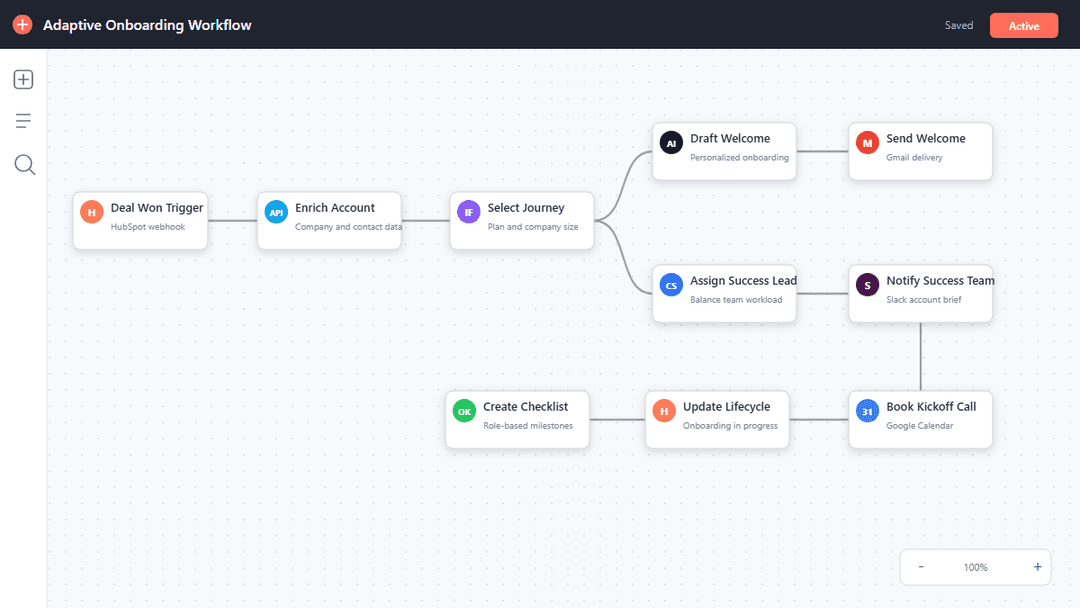Click the Gmail delivery subtitle

click(914, 158)
